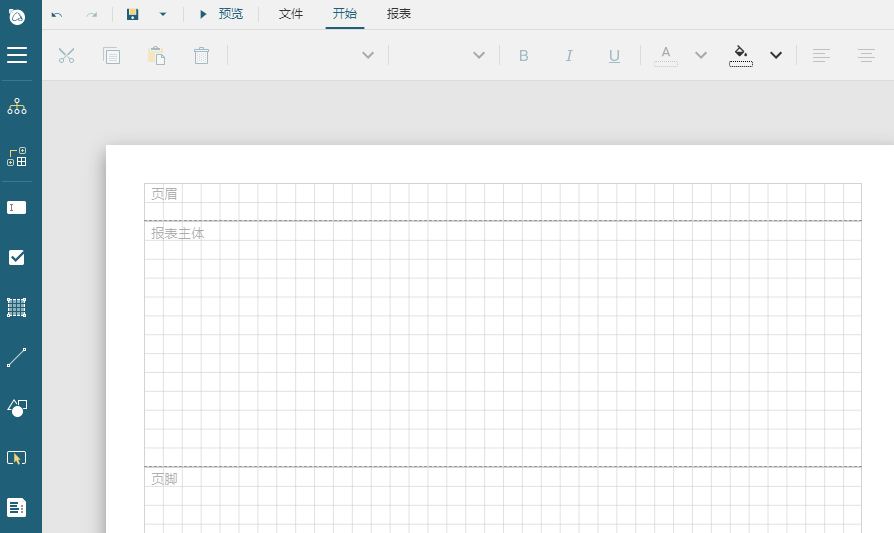
Task: Click the Redo arrow
Action: (x=92, y=14)
